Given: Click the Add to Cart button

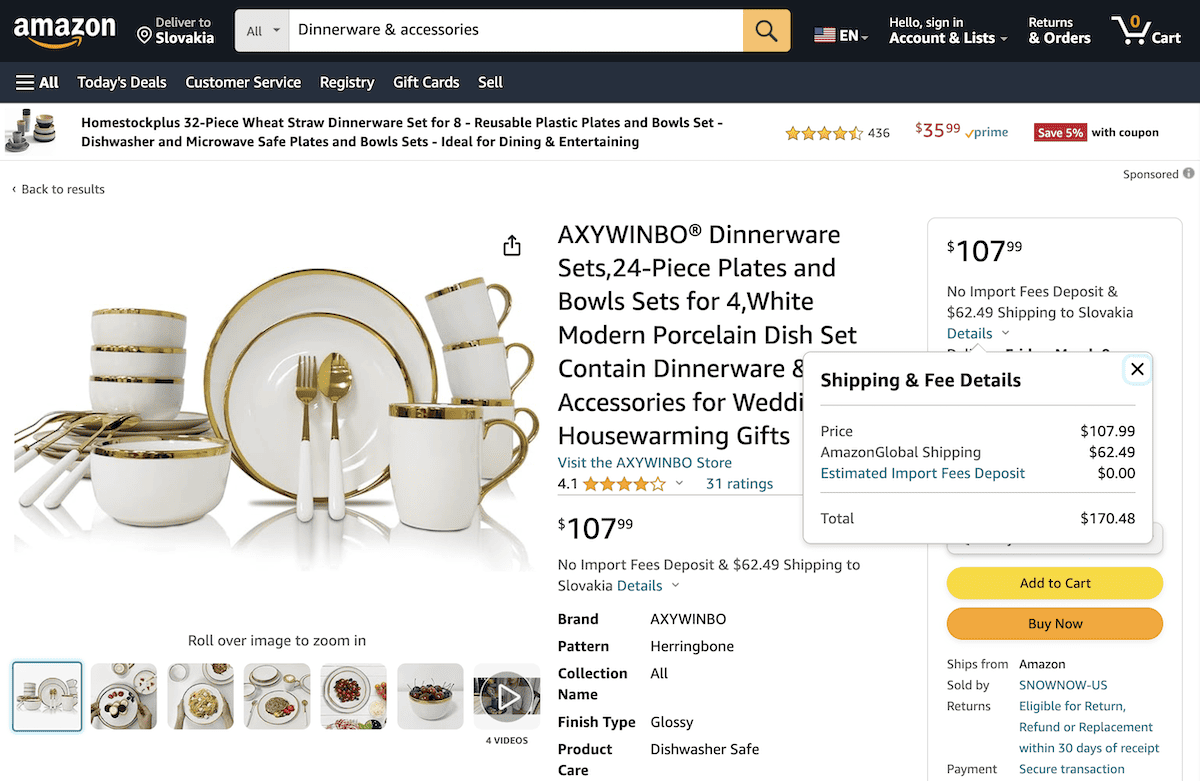Looking at the screenshot, I should pos(1054,583).
